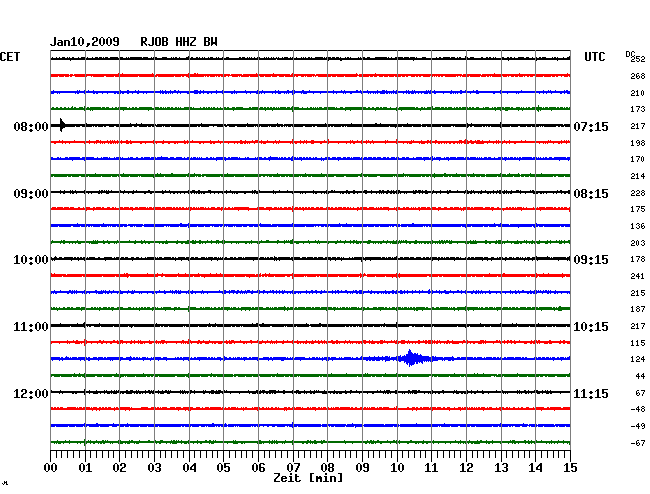Select the station code RJOB
Image resolution: width=650 pixels, height=494 pixels.
(154, 42)
